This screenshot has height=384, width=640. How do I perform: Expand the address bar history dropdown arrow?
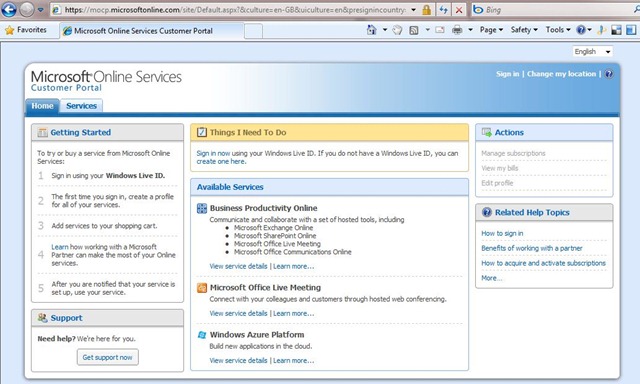click(x=413, y=10)
